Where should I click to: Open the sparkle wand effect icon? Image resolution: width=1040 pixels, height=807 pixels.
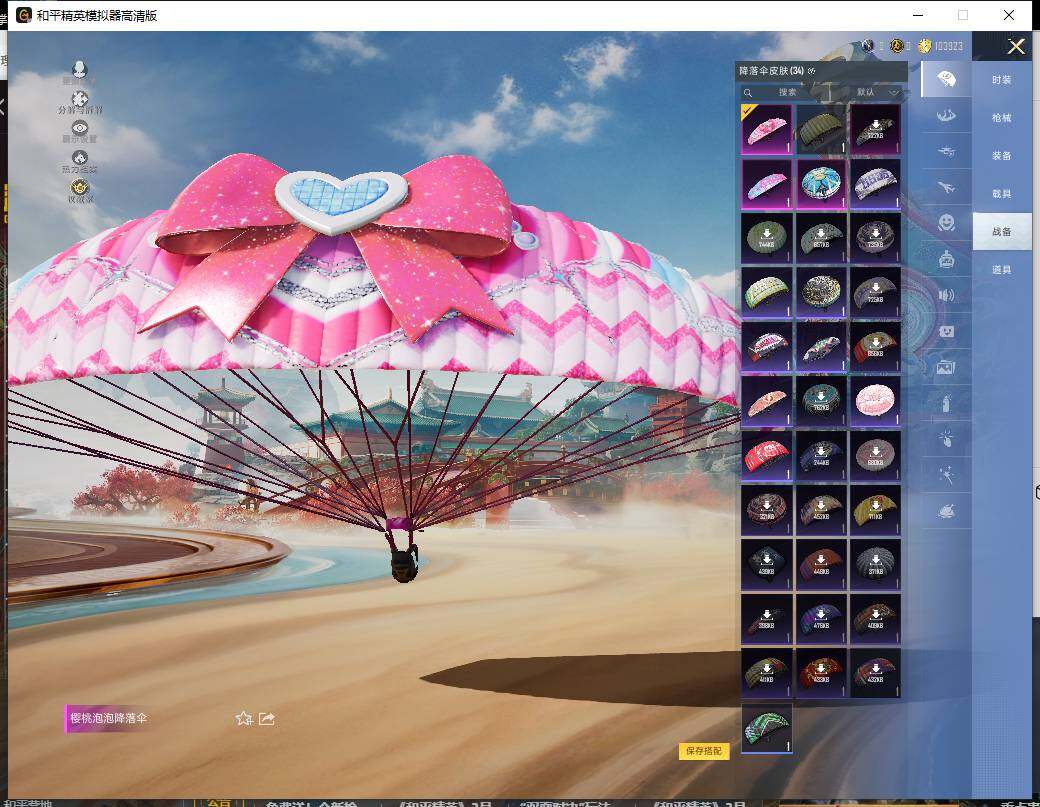click(x=946, y=474)
